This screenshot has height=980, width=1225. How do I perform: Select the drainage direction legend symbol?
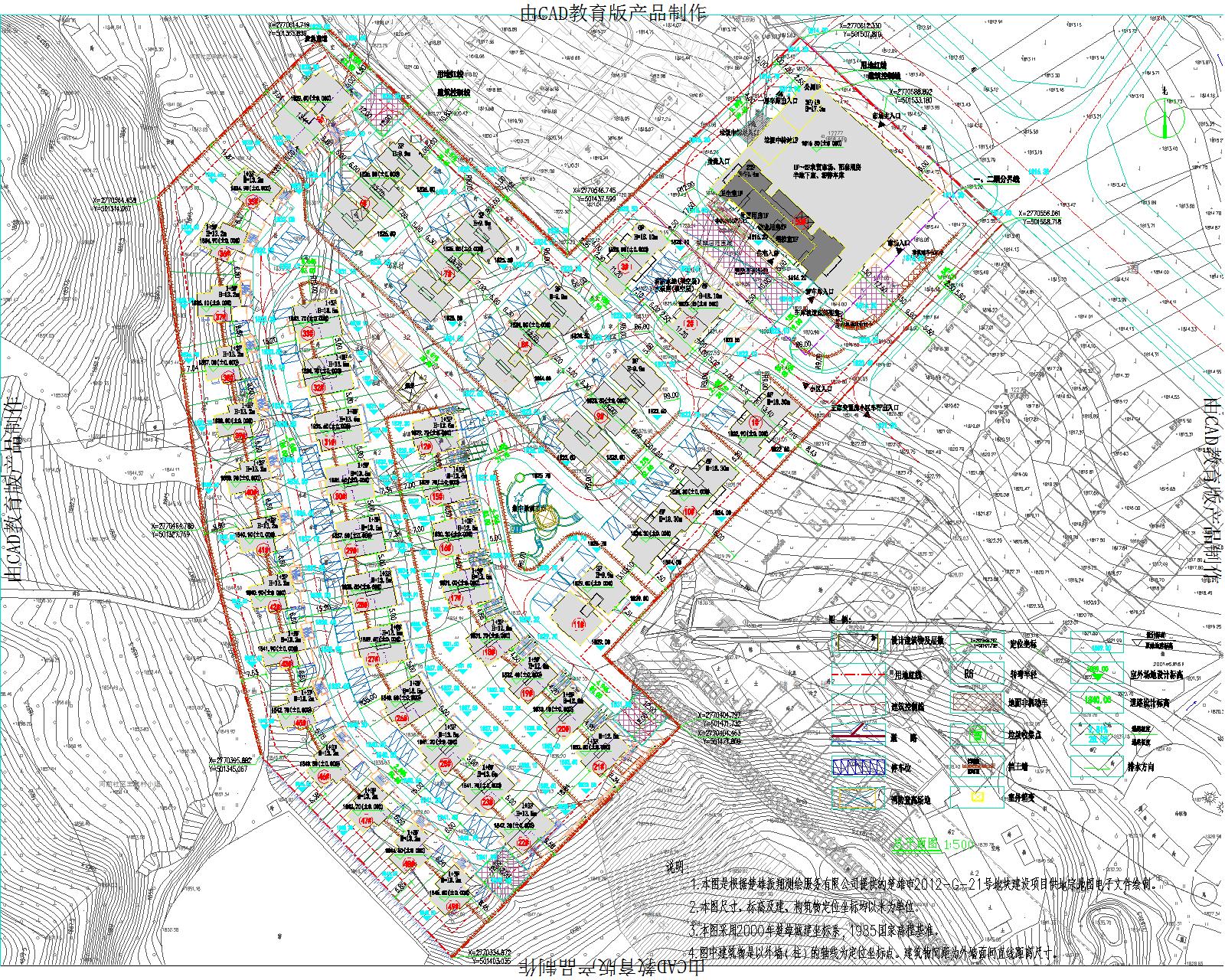click(x=1097, y=765)
